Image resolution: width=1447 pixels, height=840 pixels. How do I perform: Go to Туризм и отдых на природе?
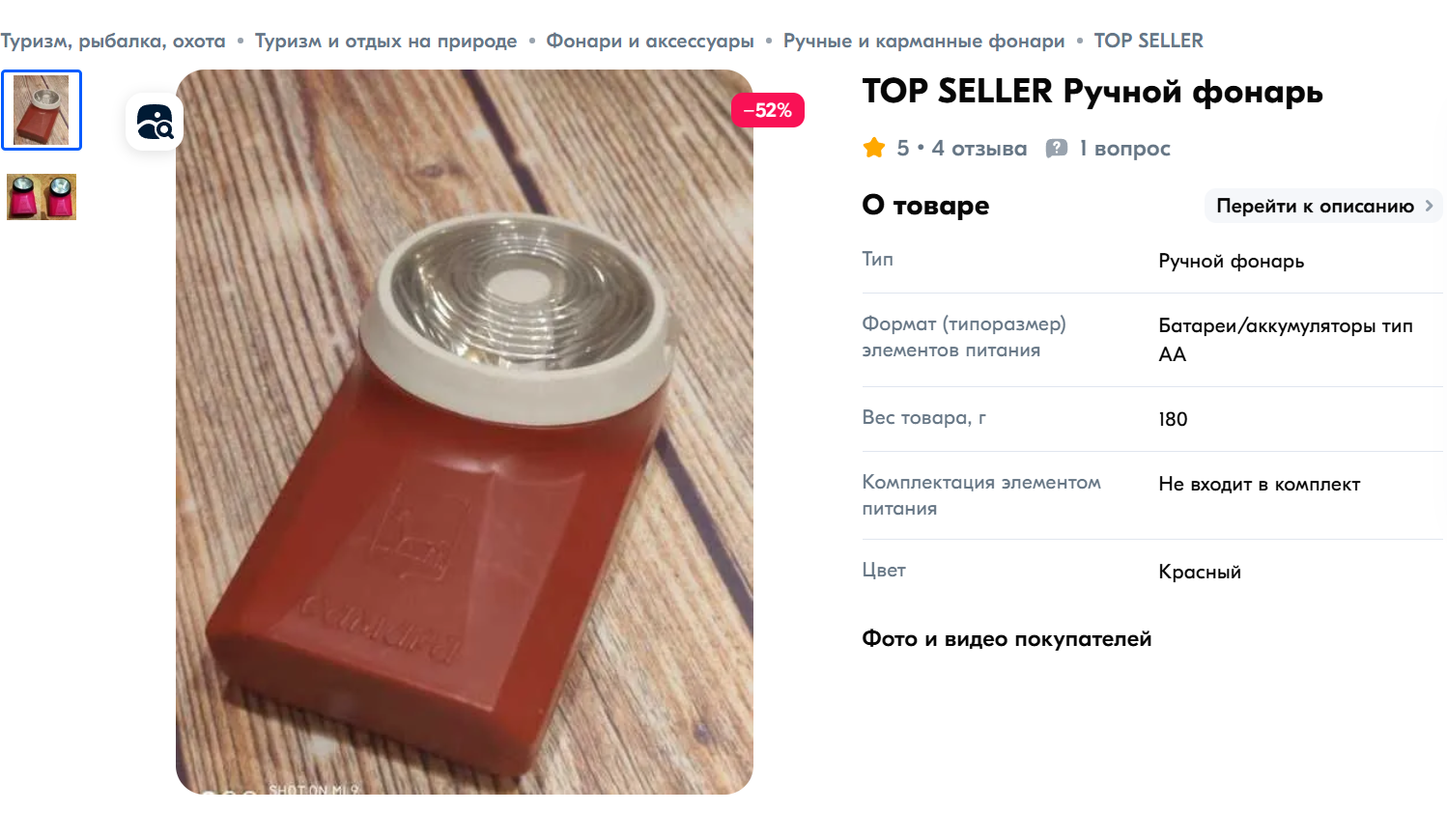[385, 41]
